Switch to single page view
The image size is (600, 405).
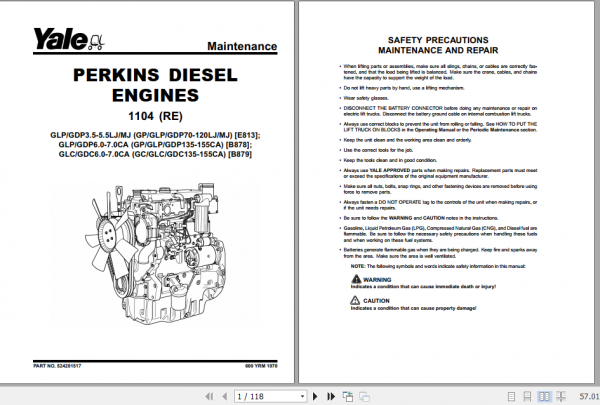(511, 397)
